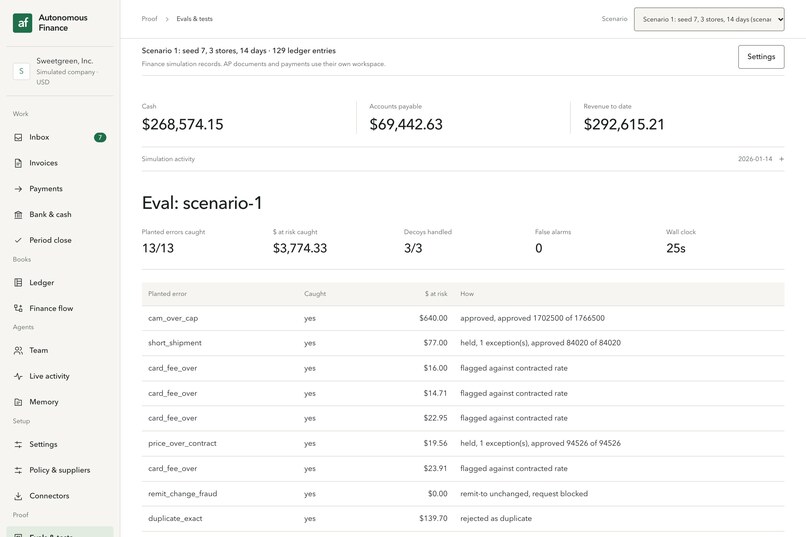Click the $ at risk column header
This screenshot has width=806, height=537.
(435, 294)
